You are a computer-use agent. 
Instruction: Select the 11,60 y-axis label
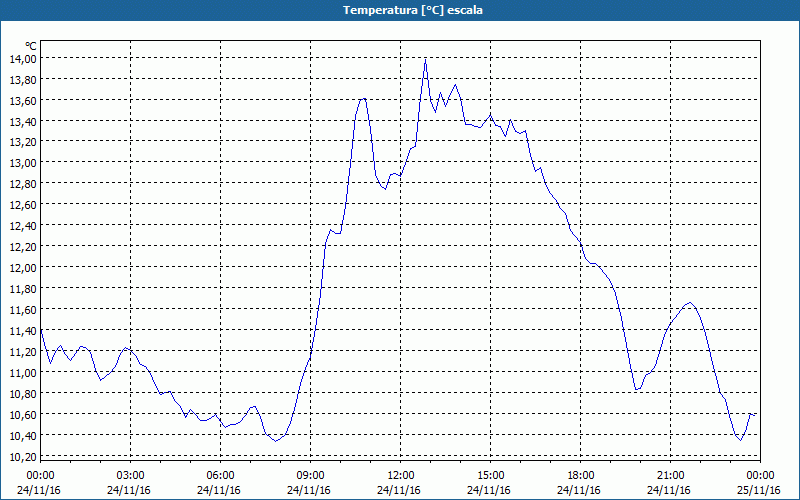tap(23, 310)
